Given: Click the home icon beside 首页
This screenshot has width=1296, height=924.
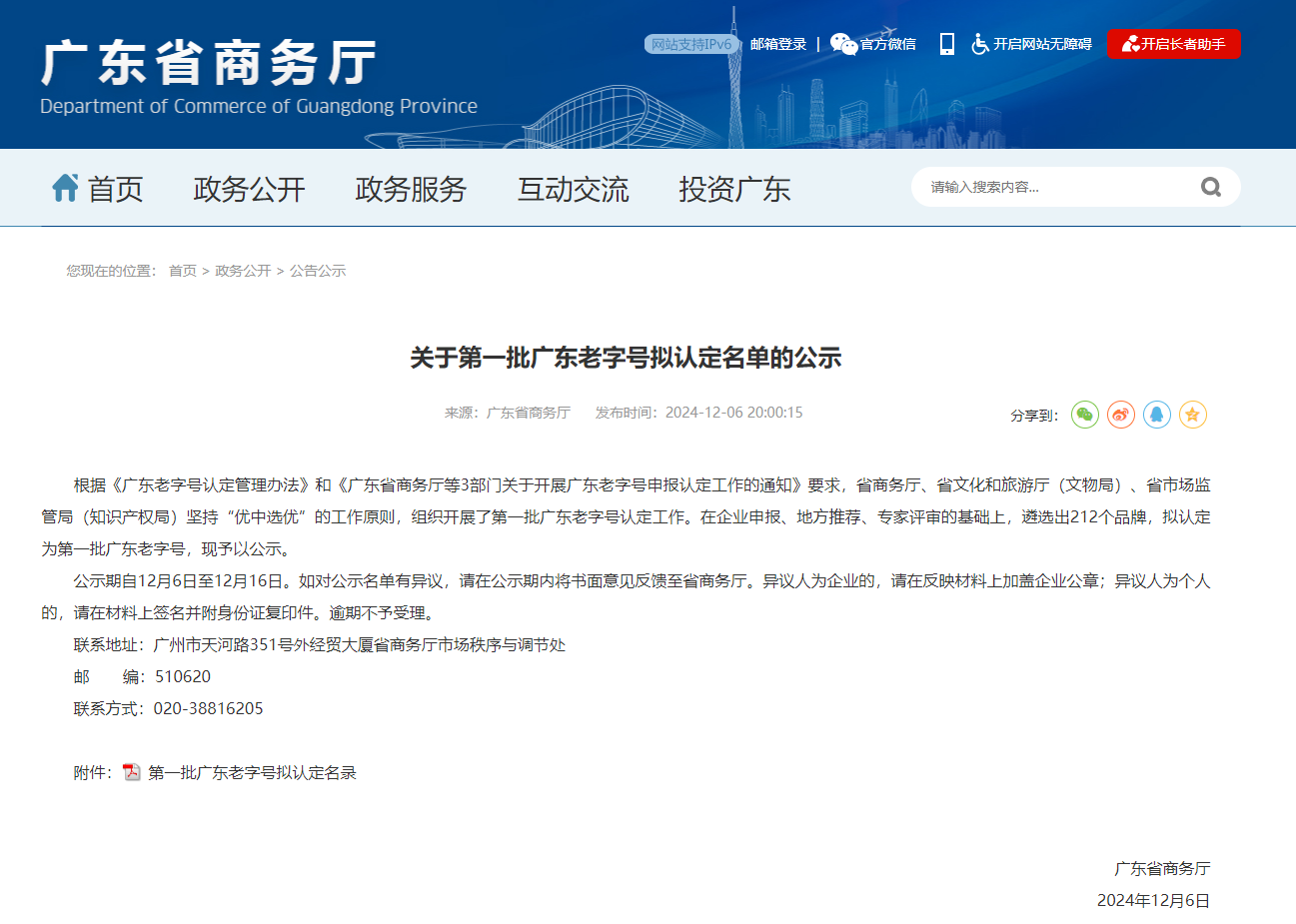Looking at the screenshot, I should (66, 188).
